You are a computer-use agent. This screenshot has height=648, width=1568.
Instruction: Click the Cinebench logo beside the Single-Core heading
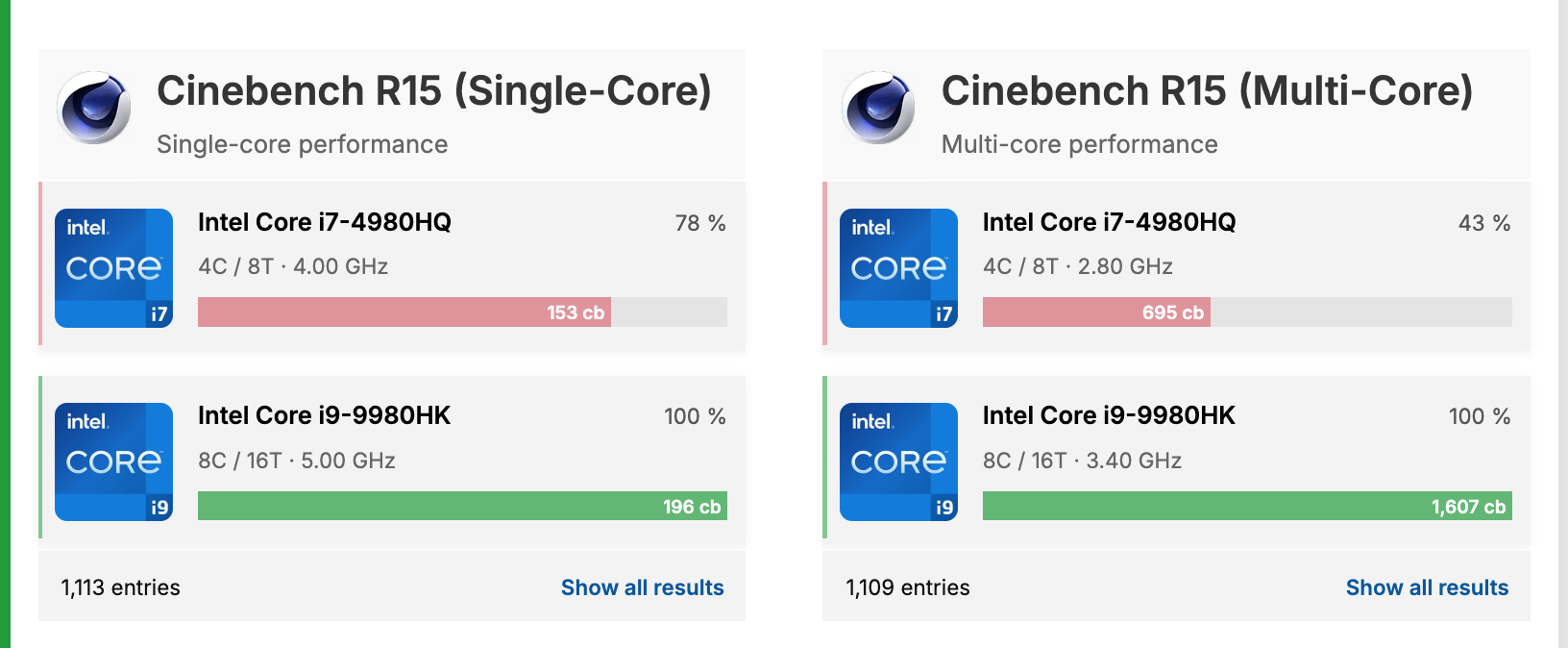(x=94, y=108)
